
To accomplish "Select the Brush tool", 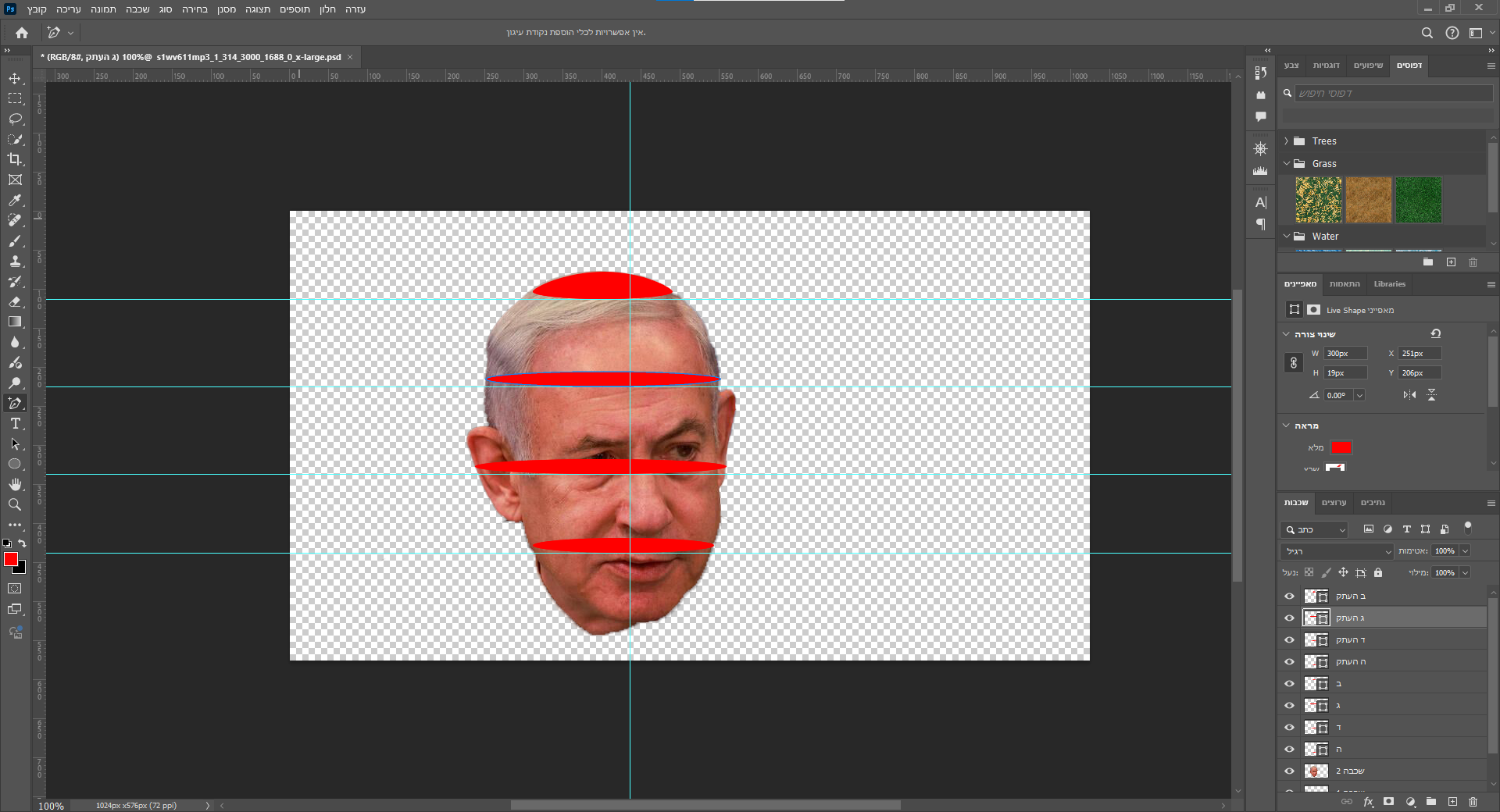I will 15,240.
